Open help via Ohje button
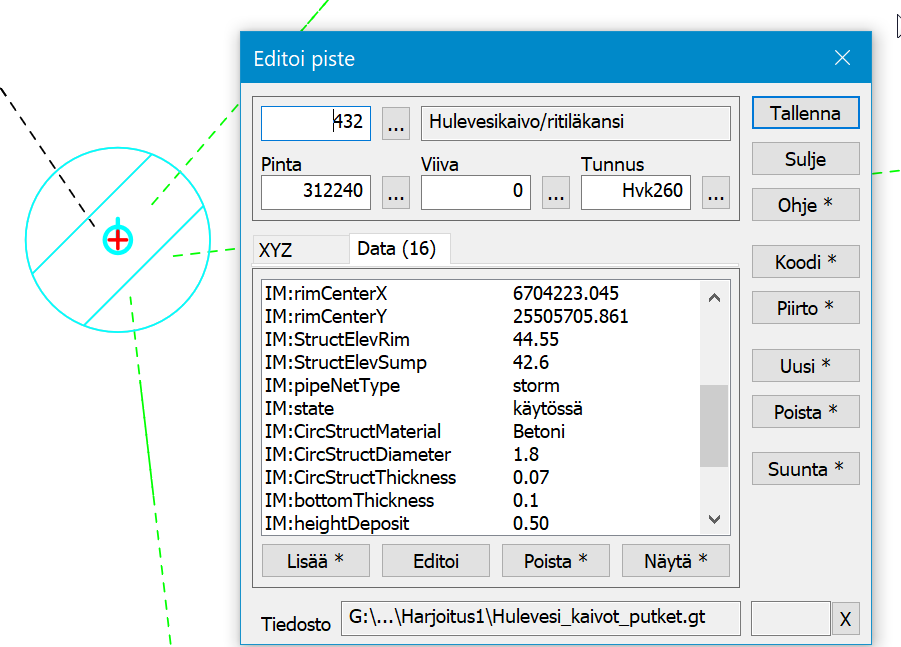 coord(805,205)
